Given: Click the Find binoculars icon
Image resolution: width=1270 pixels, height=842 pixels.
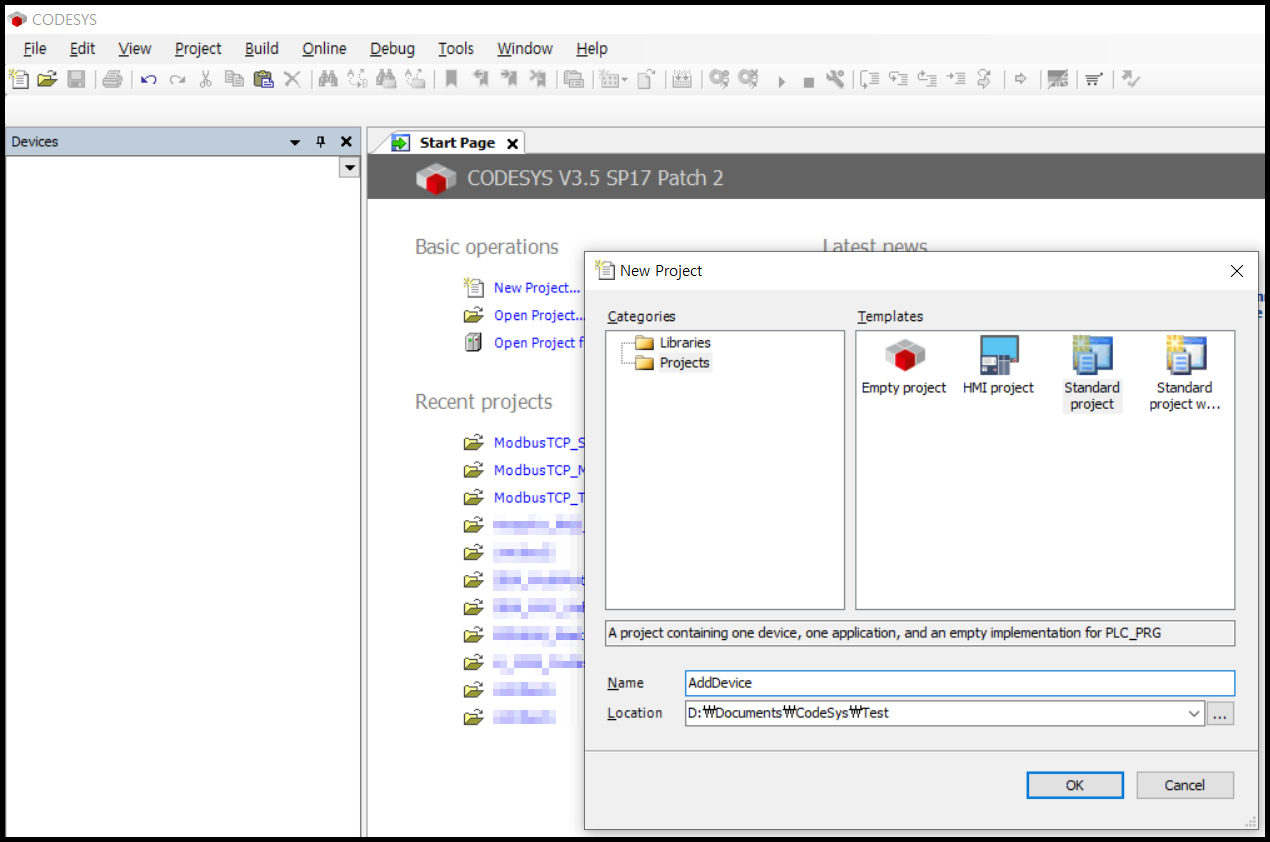Looking at the screenshot, I should point(328,79).
